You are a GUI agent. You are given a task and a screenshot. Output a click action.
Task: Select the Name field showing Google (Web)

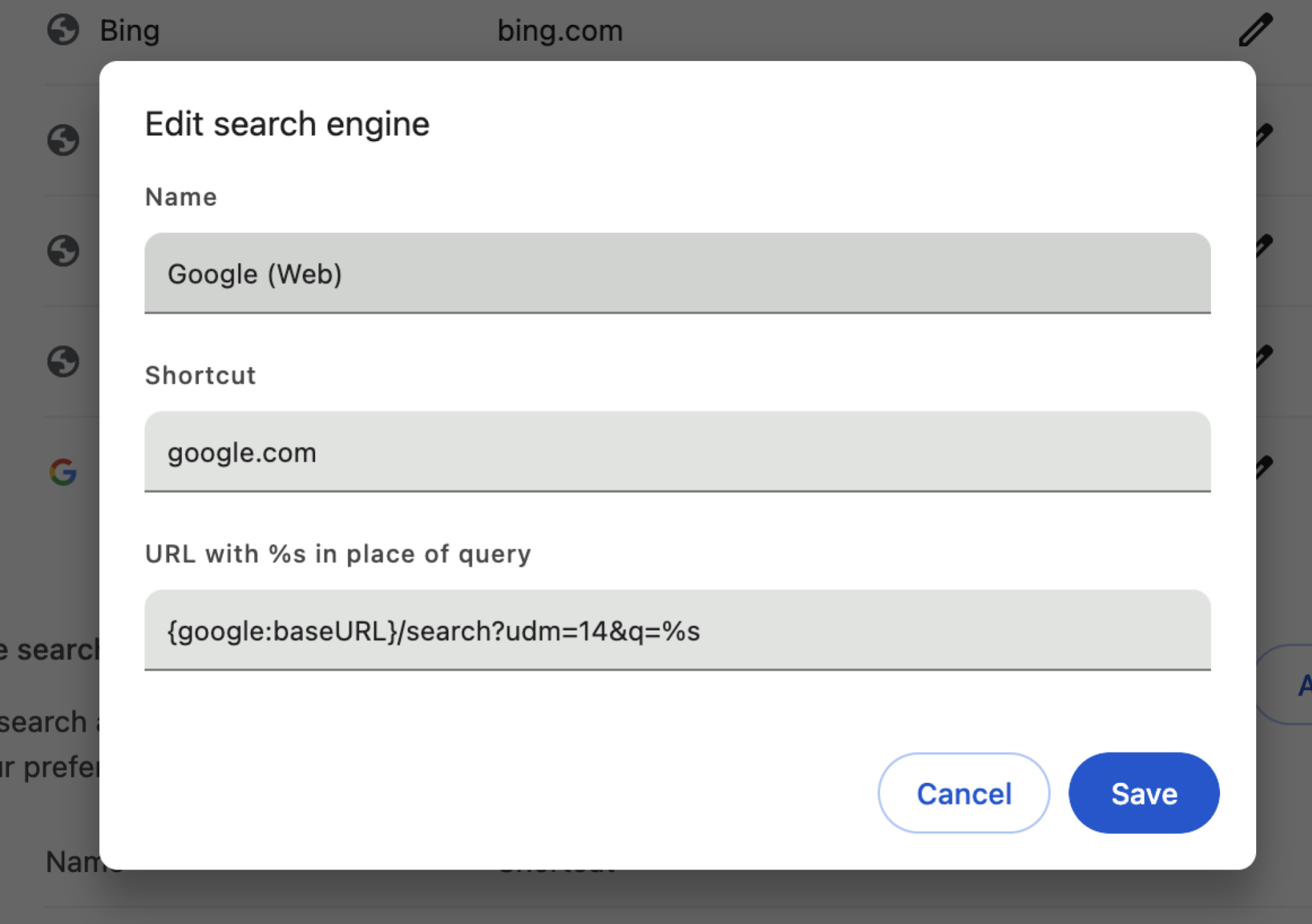coord(676,274)
